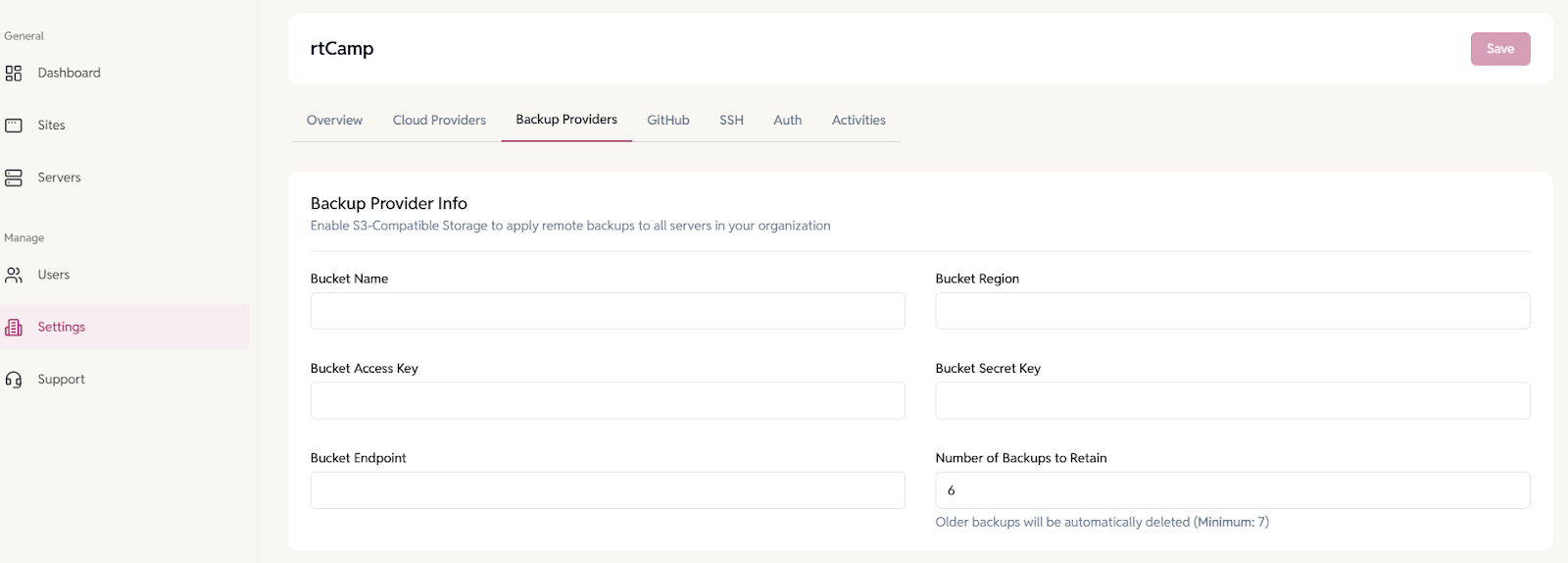Focus the Bucket Name field
The width and height of the screenshot is (1568, 563).
click(x=608, y=311)
